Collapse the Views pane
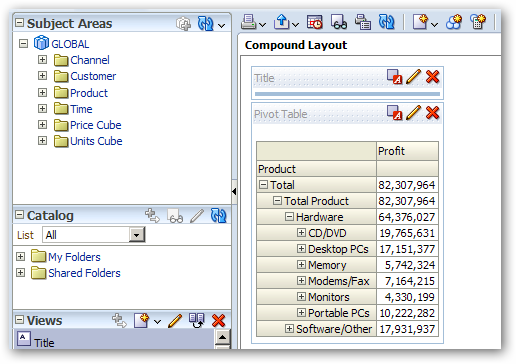This screenshot has height=364, width=516. (x=20, y=320)
